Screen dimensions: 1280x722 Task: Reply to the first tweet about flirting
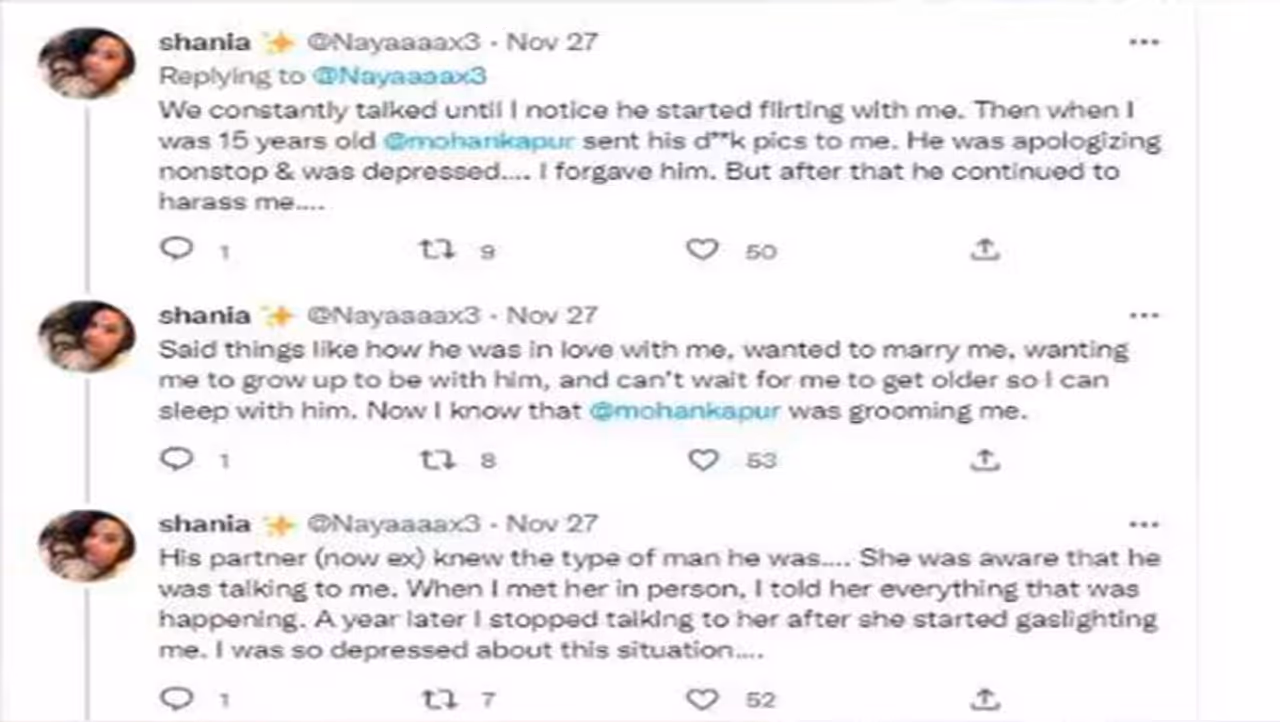coord(177,248)
